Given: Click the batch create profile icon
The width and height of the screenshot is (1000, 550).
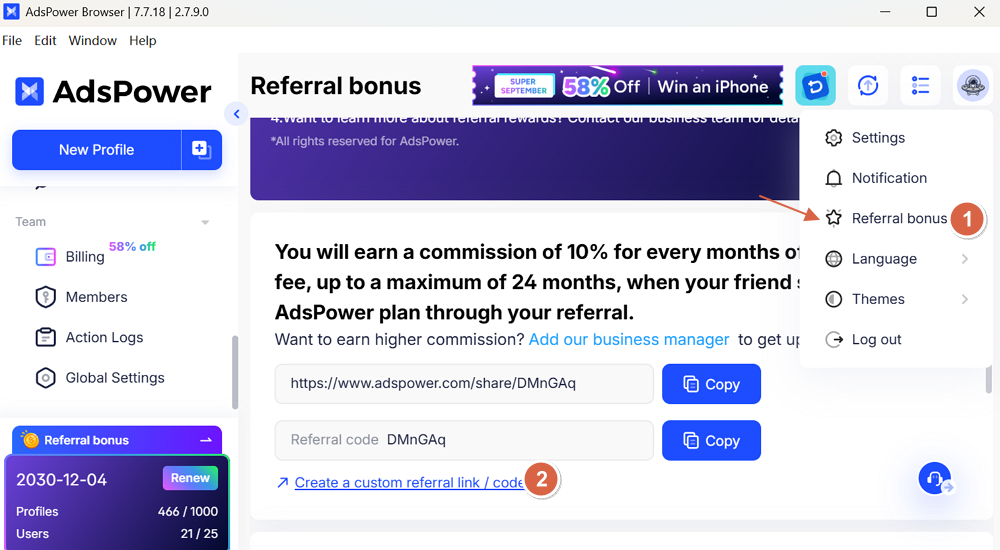Looking at the screenshot, I should click(201, 150).
